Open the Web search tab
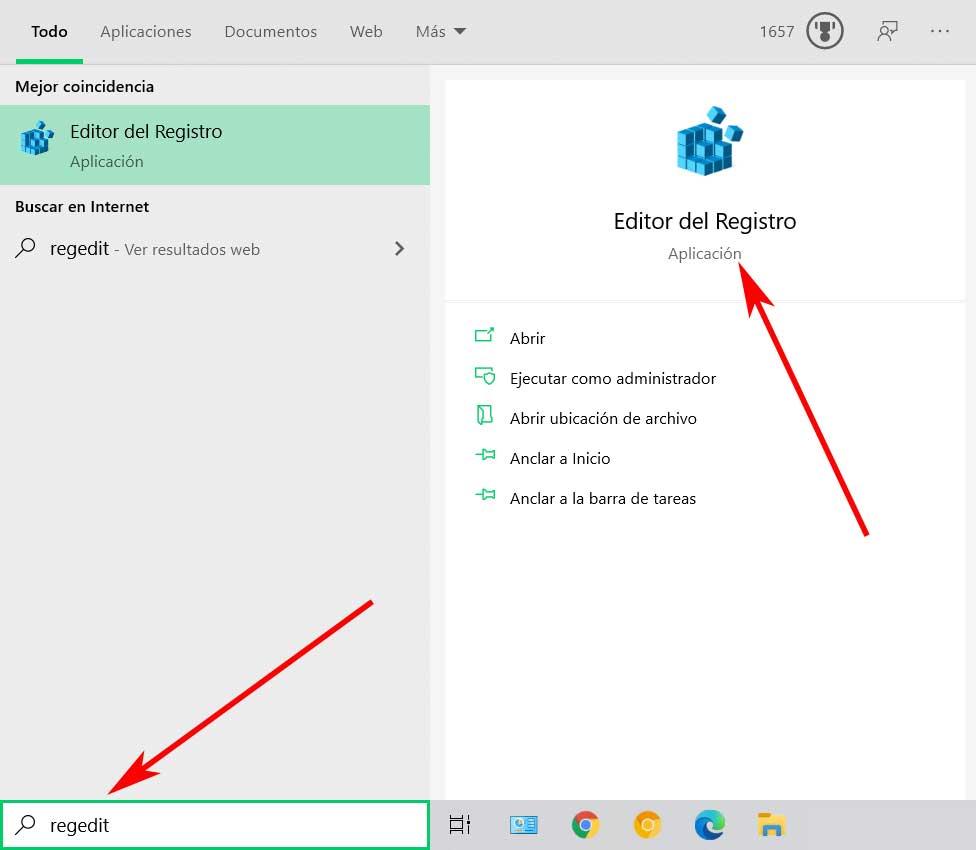Viewport: 976px width, 850px height. pyautogui.click(x=365, y=32)
